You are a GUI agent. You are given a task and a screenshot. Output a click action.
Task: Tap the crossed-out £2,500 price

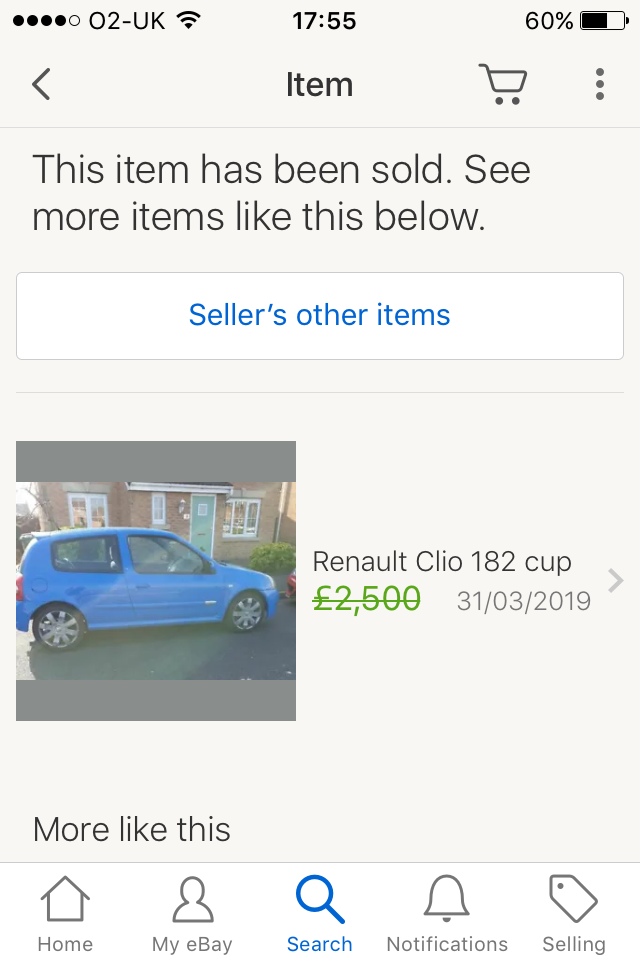[367, 599]
